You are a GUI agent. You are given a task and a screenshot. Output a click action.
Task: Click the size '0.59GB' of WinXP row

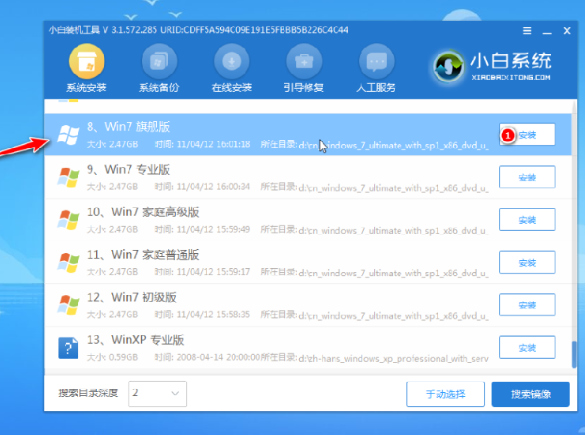123,357
